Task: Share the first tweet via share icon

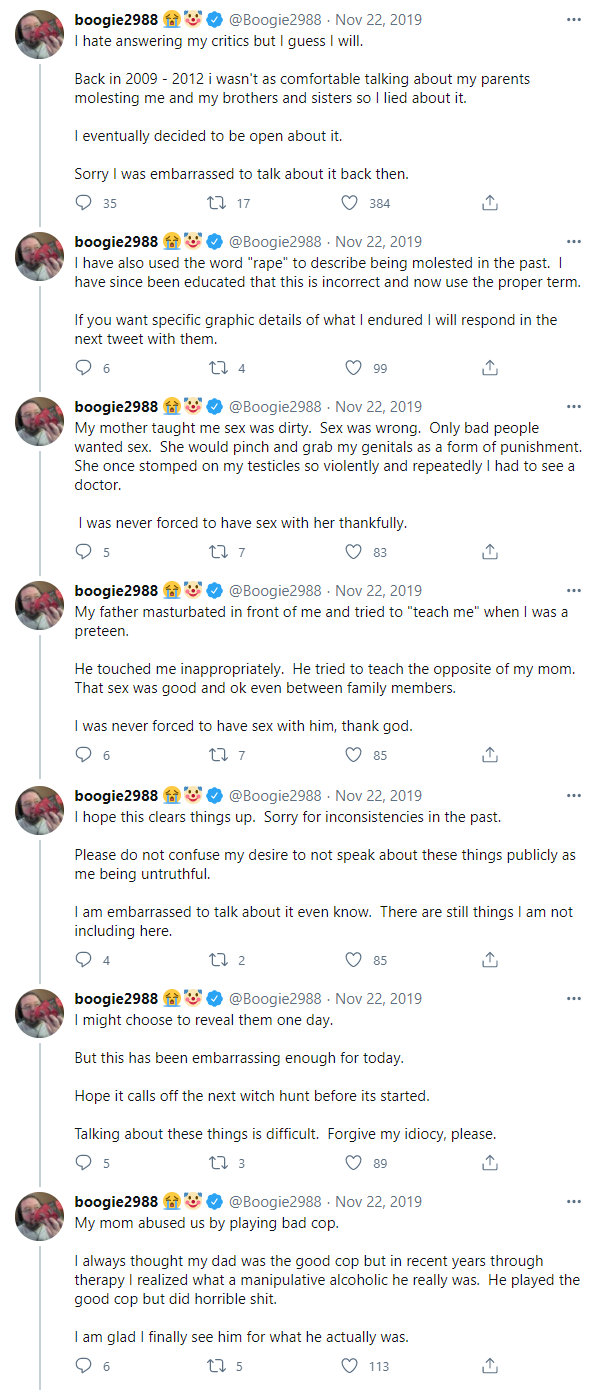Action: pyautogui.click(x=489, y=202)
